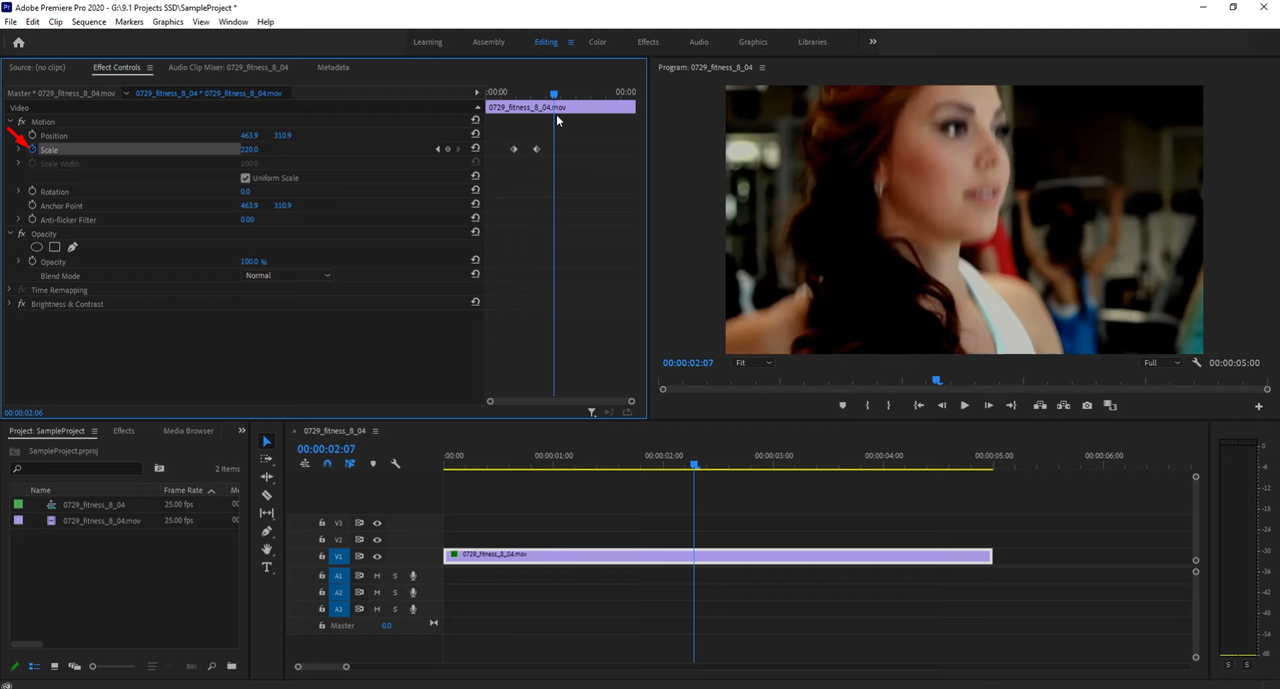Collapse the Motion effect group

(x=10, y=121)
